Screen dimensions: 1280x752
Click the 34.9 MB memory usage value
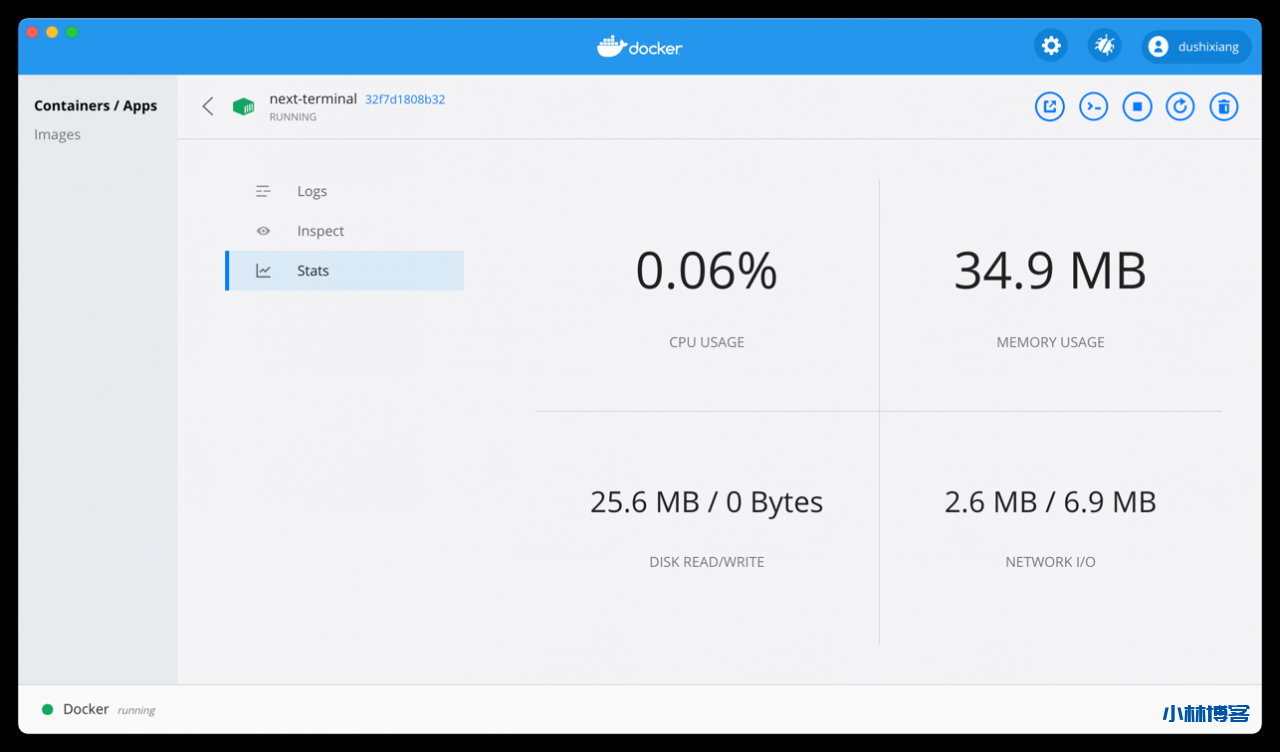tap(1050, 271)
